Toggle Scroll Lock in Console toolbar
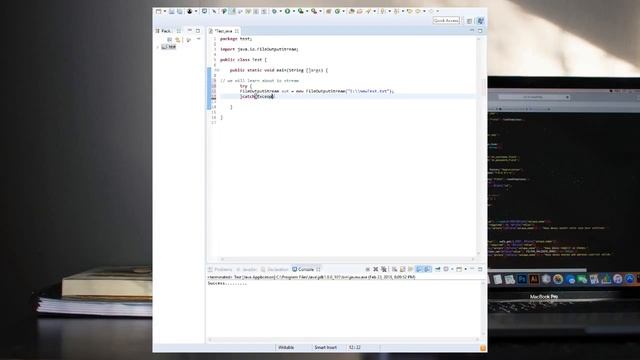The width and height of the screenshot is (640, 360). click(402, 269)
